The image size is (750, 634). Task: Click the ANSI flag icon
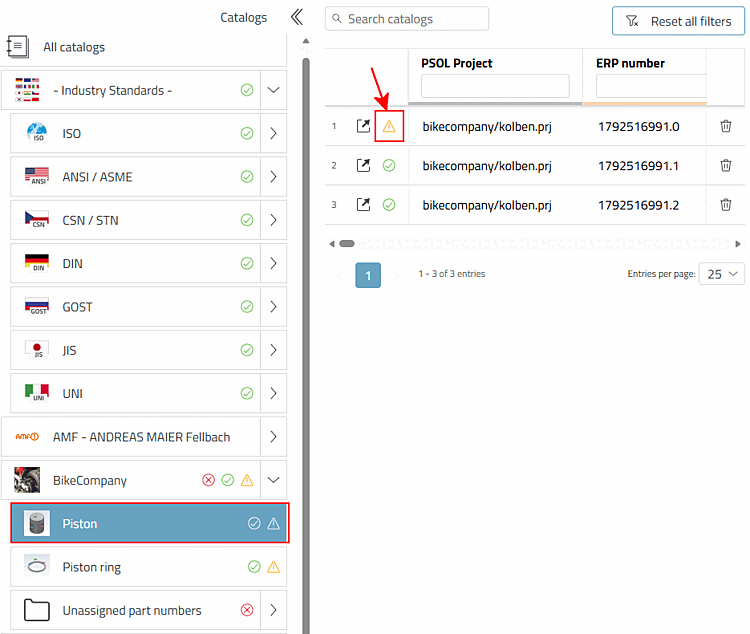pyautogui.click(x=37, y=176)
